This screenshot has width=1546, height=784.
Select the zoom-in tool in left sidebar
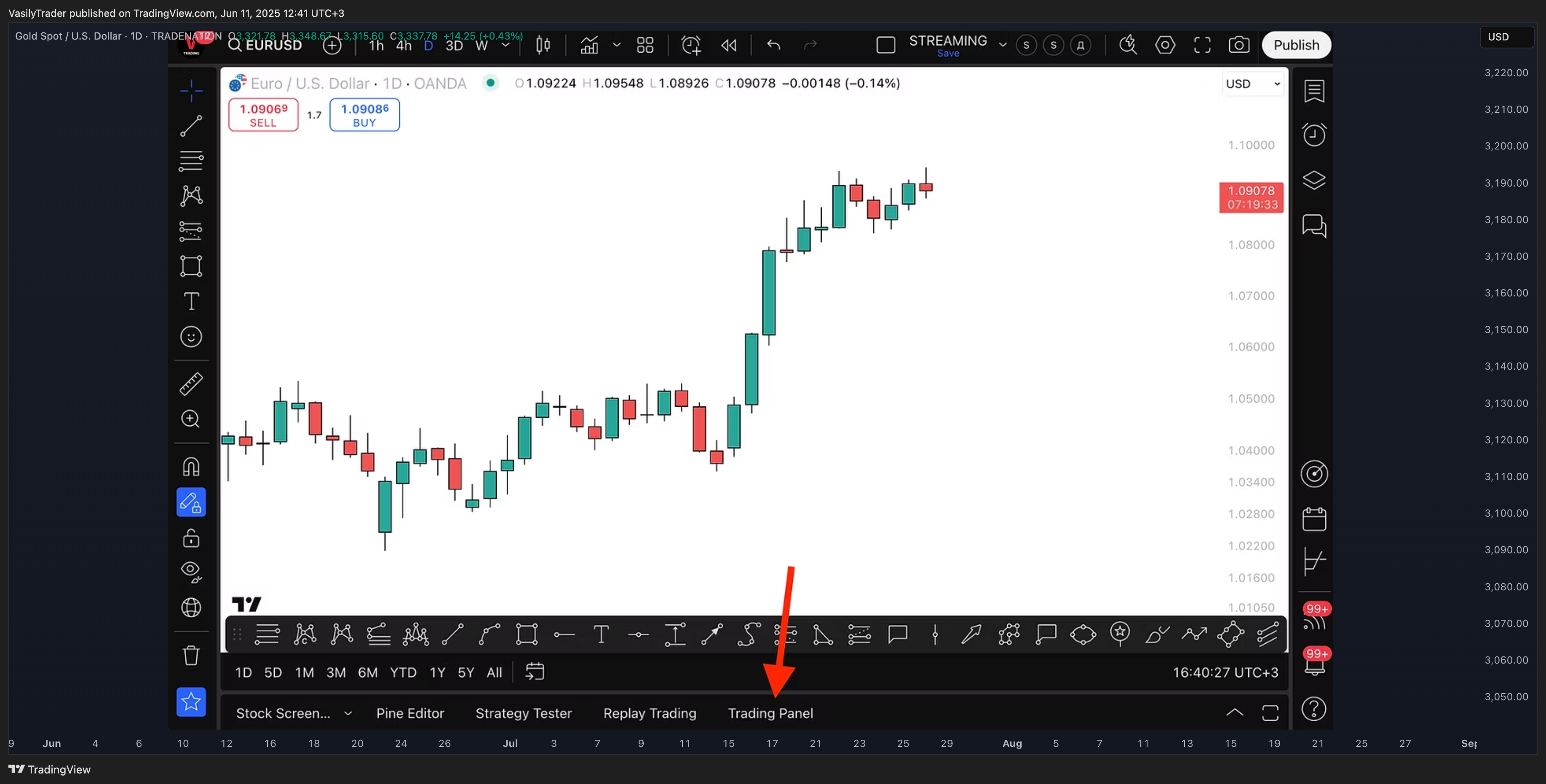(x=191, y=419)
